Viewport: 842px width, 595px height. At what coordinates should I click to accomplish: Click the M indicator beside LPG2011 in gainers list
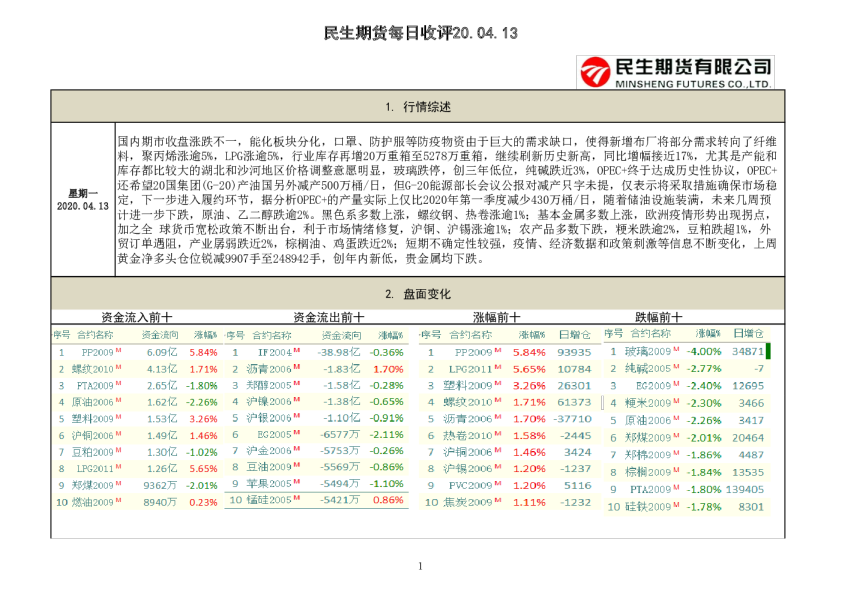point(497,368)
